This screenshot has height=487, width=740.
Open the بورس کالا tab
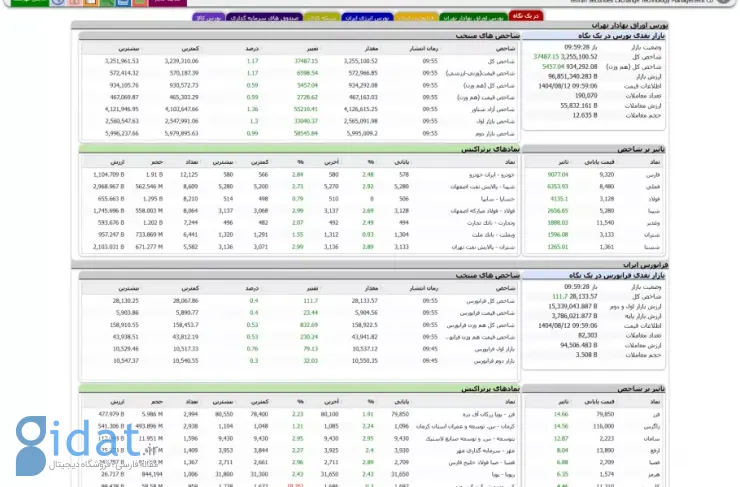pos(210,18)
